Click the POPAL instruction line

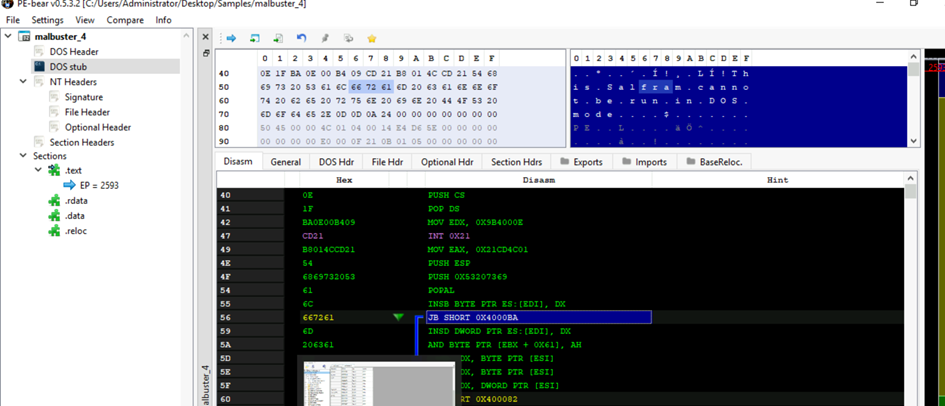[x=441, y=290]
